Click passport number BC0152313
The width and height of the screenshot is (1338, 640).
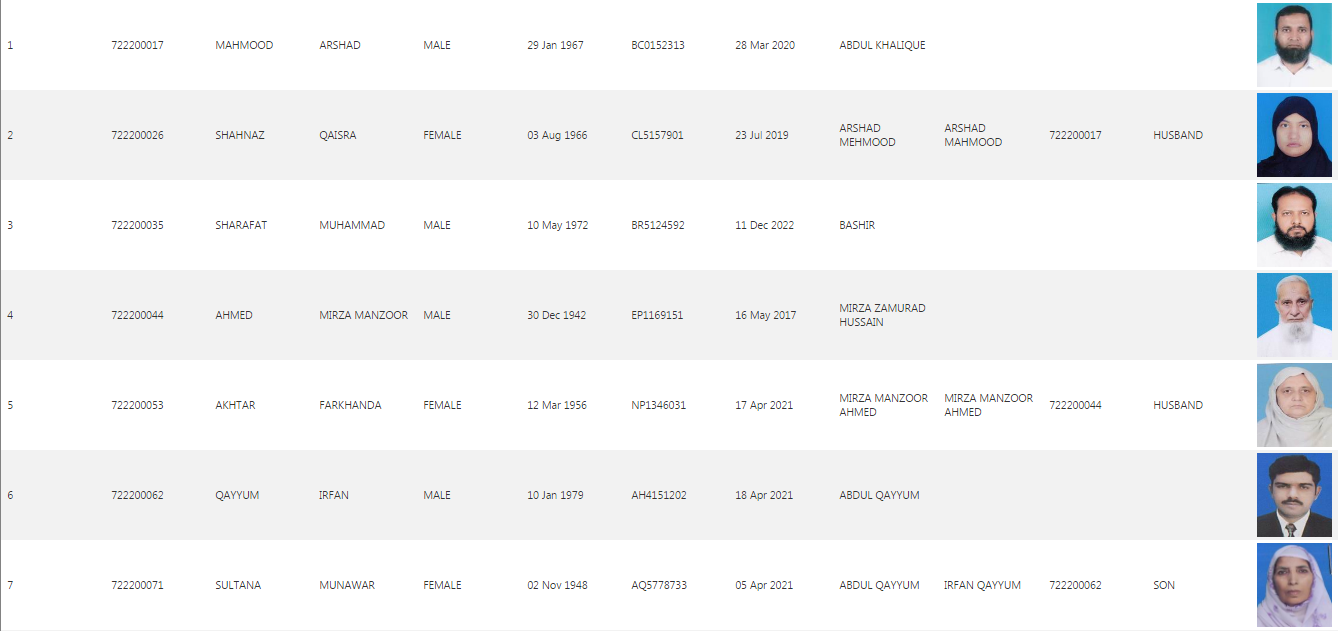click(657, 45)
